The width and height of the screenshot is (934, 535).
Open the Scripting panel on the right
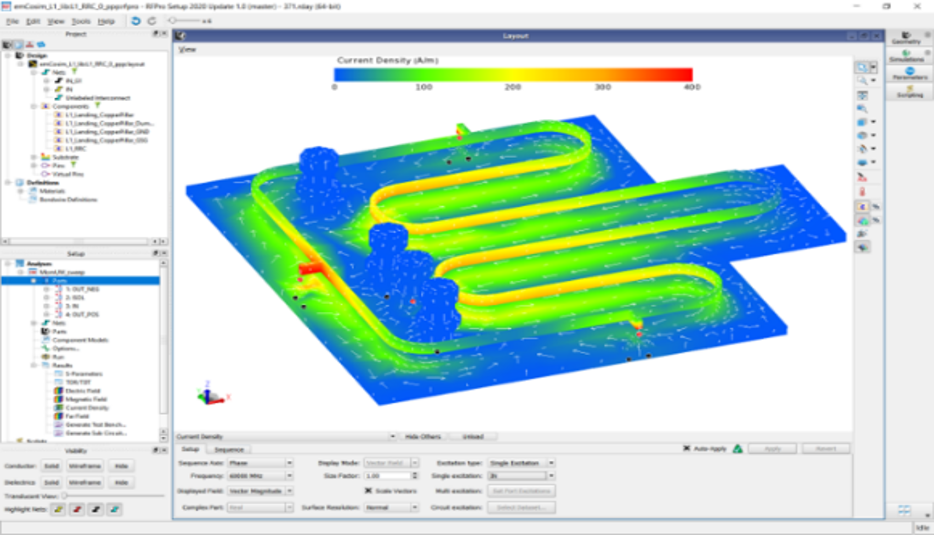click(911, 91)
